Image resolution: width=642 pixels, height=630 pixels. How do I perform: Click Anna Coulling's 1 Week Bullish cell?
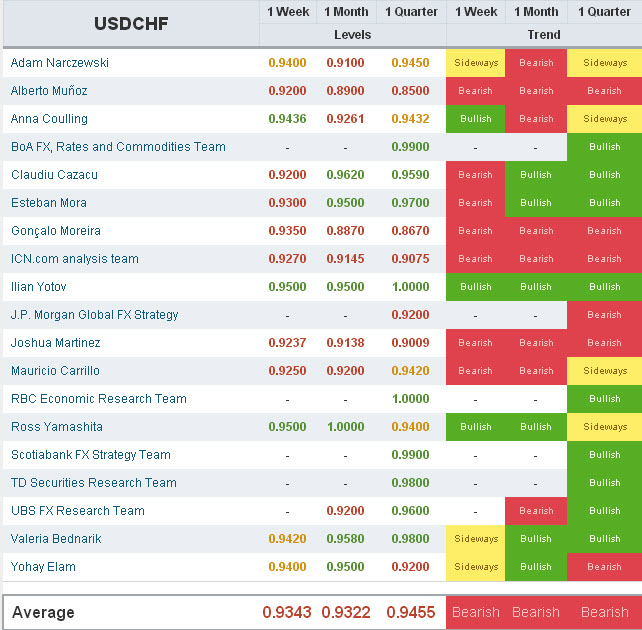pyautogui.click(x=476, y=119)
